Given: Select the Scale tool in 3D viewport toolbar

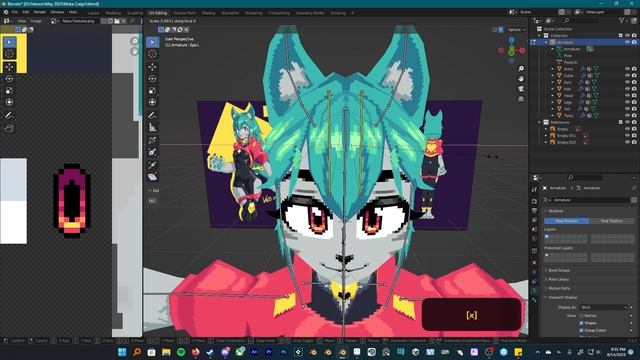Looking at the screenshot, I should (x=152, y=90).
